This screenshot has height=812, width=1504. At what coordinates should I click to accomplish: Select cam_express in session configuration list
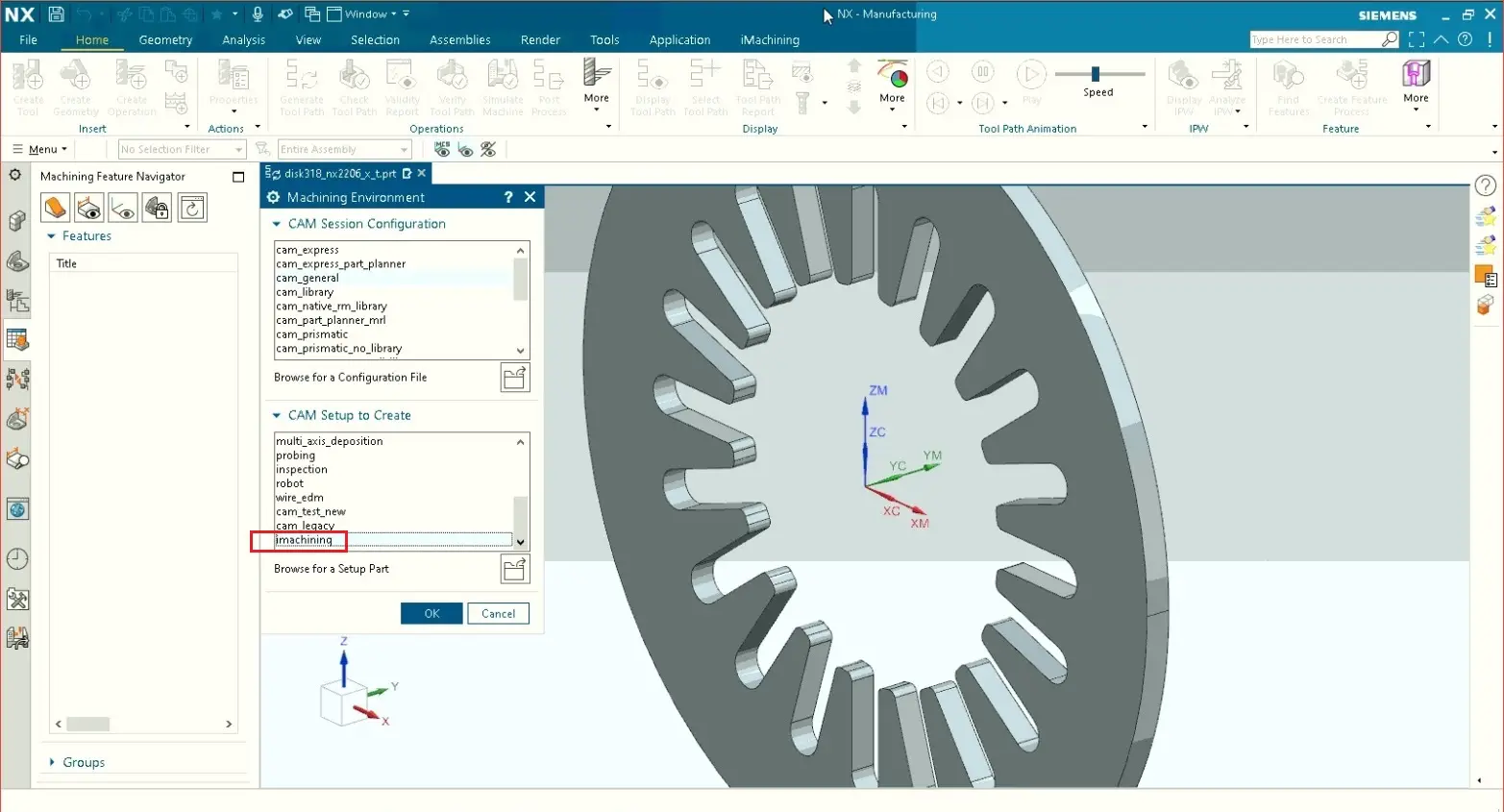click(392, 250)
